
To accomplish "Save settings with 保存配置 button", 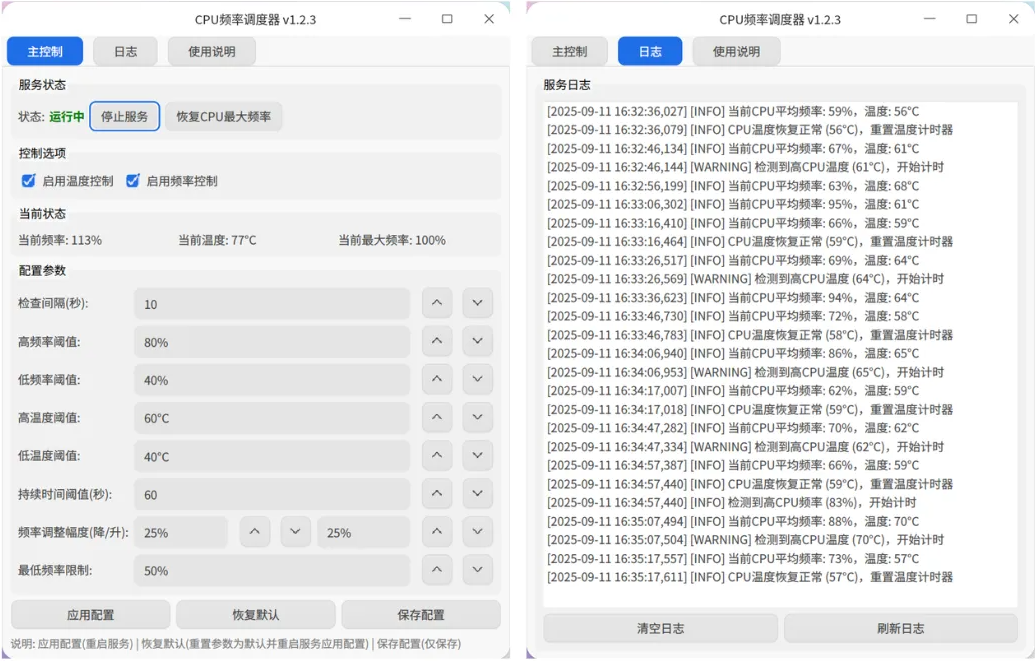I will tap(421, 615).
